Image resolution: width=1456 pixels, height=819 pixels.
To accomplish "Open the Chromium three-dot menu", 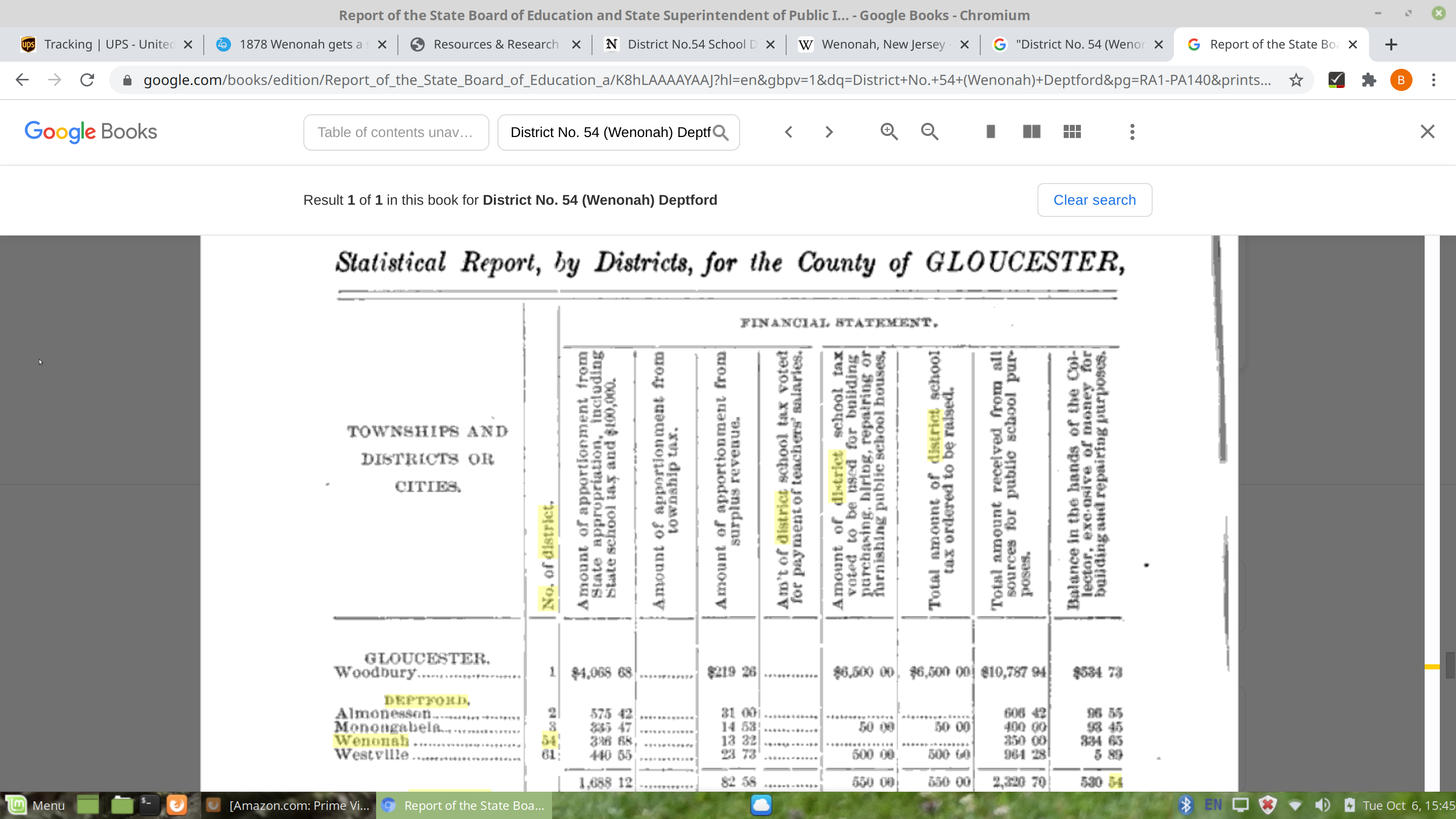I will tap(1433, 80).
